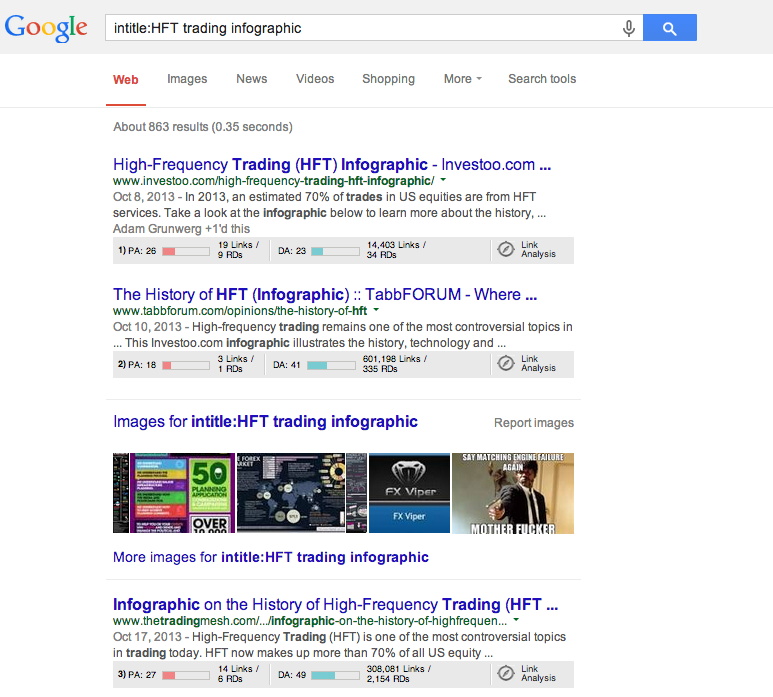773x697 pixels.
Task: Open the Shopping tab
Action: click(388, 79)
